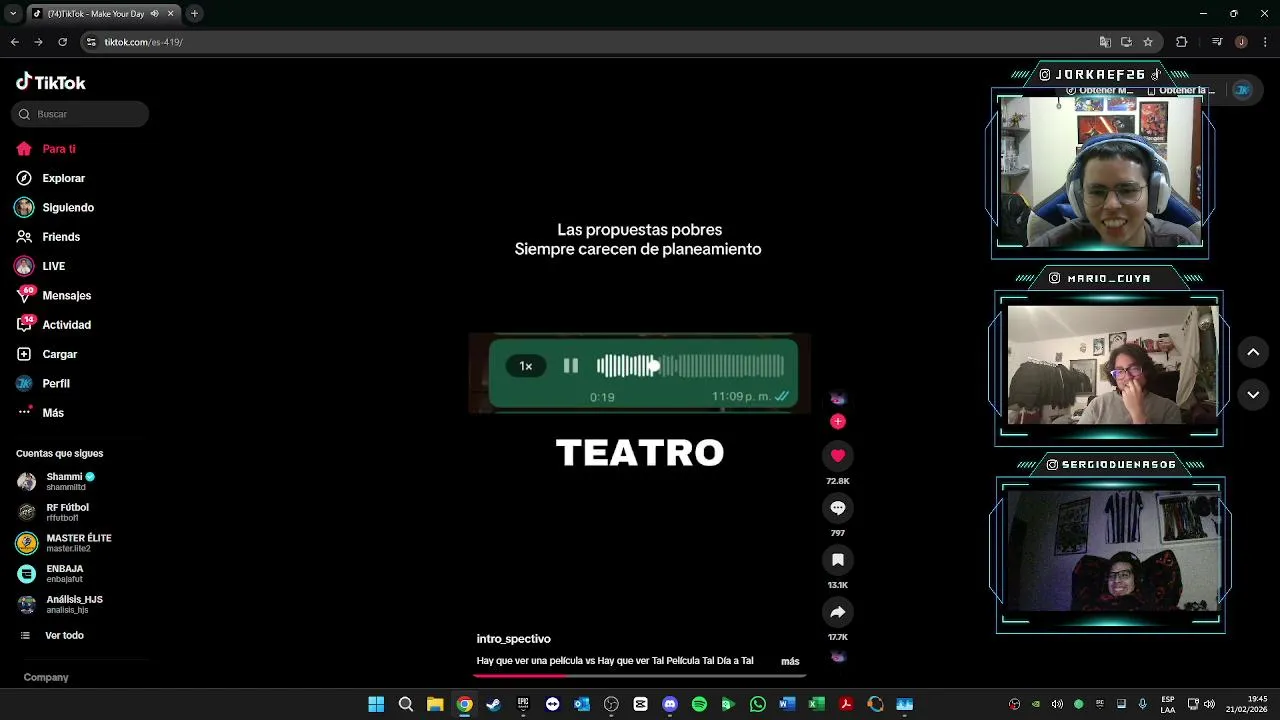Click the address bar URL
The width and height of the screenshot is (1280, 720).
[144, 42]
